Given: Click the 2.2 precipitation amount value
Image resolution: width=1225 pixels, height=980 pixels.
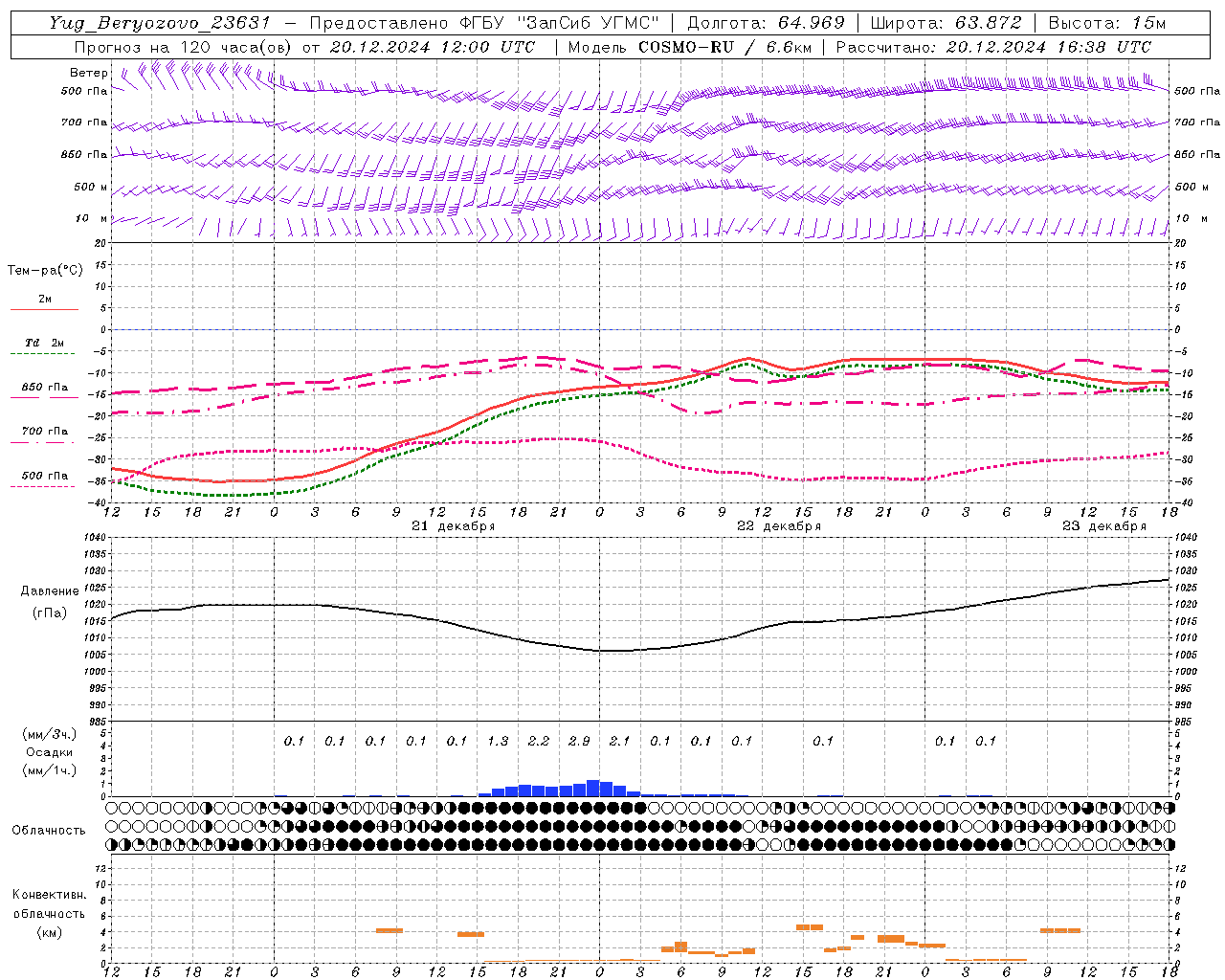Looking at the screenshot, I should [x=539, y=741].
